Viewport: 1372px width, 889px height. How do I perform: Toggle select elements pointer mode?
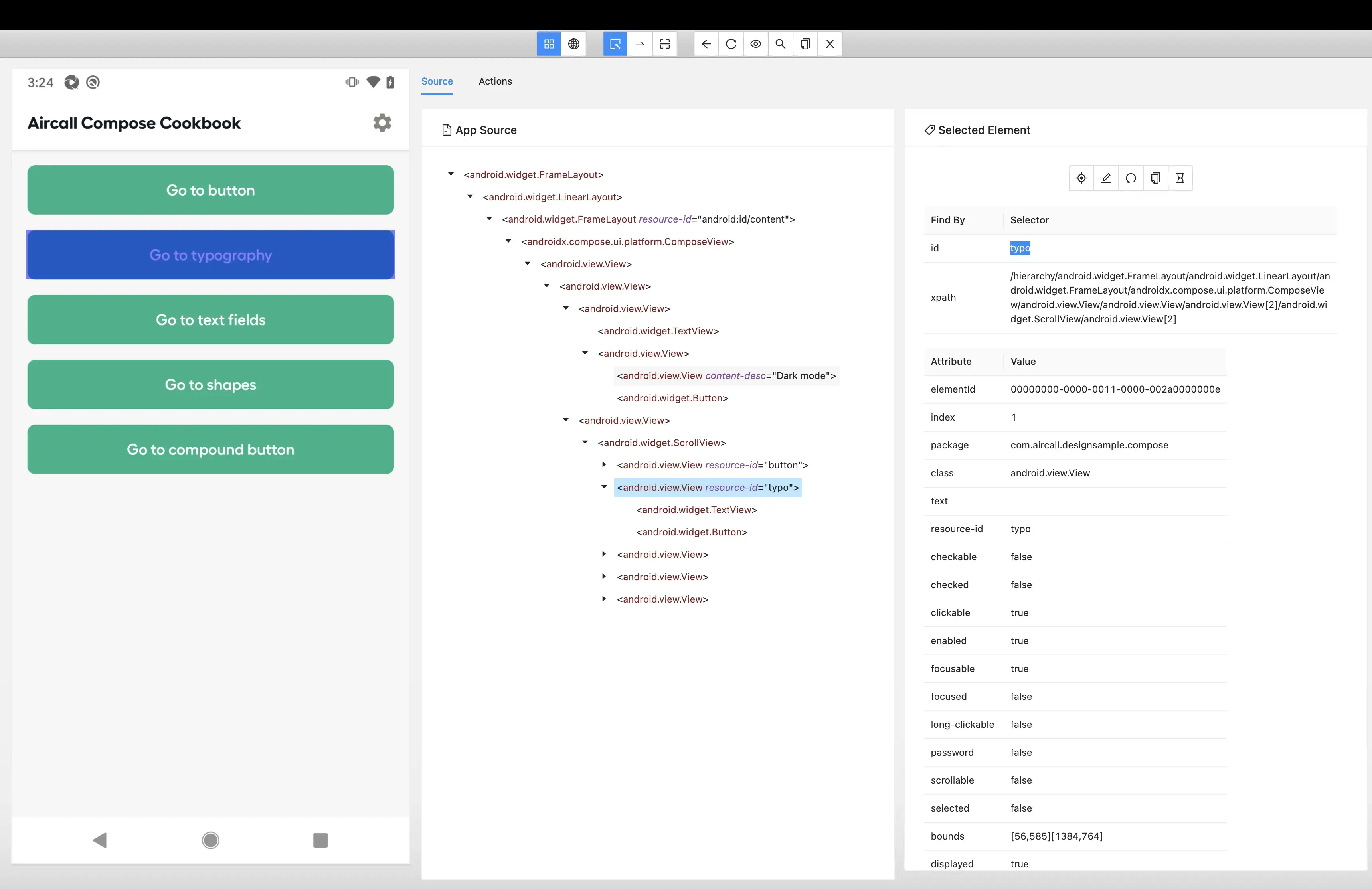coord(615,44)
